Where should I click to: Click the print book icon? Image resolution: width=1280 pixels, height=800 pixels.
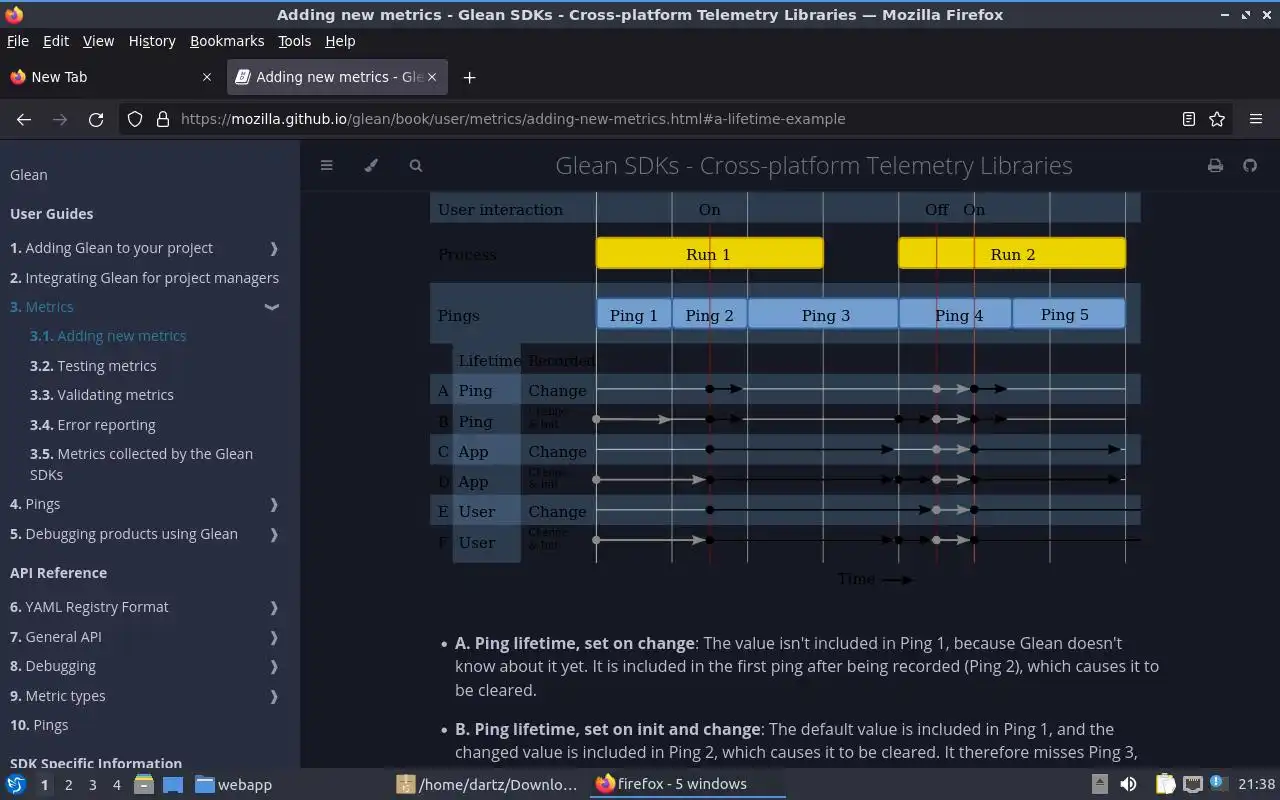coord(1215,165)
